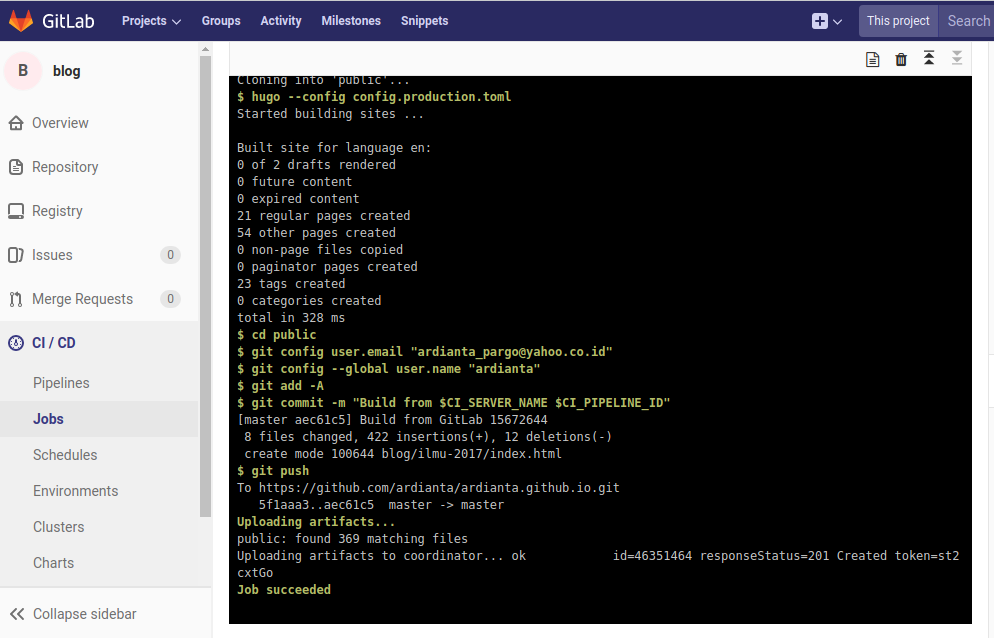The height and width of the screenshot is (638, 994).
Task: Open the blog project avatar
Action: click(x=22, y=70)
